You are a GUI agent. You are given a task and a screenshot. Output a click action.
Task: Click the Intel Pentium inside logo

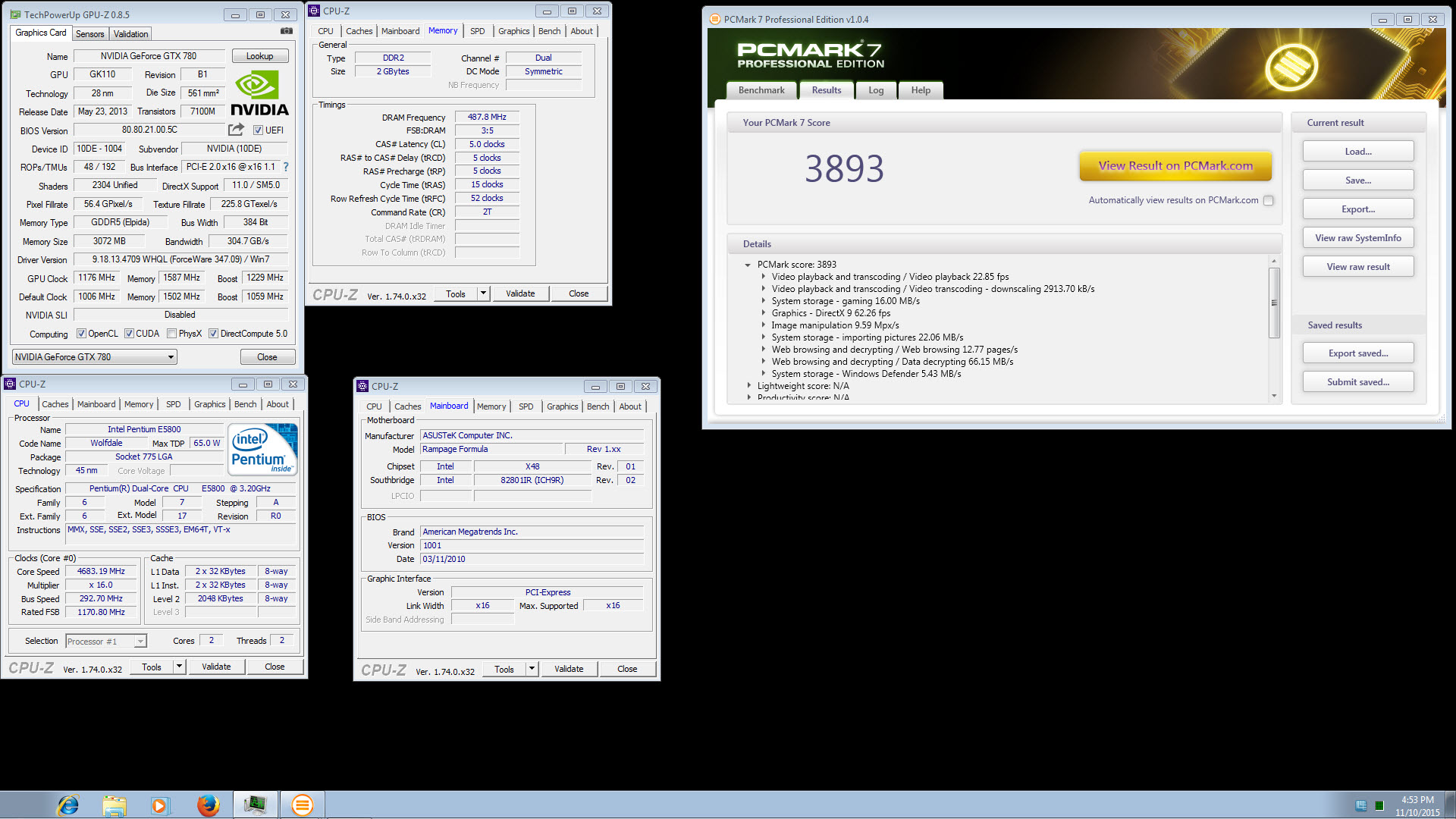point(263,449)
